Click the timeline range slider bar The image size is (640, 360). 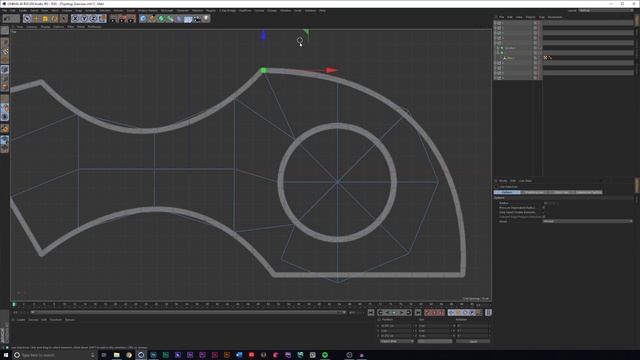[x=188, y=313]
